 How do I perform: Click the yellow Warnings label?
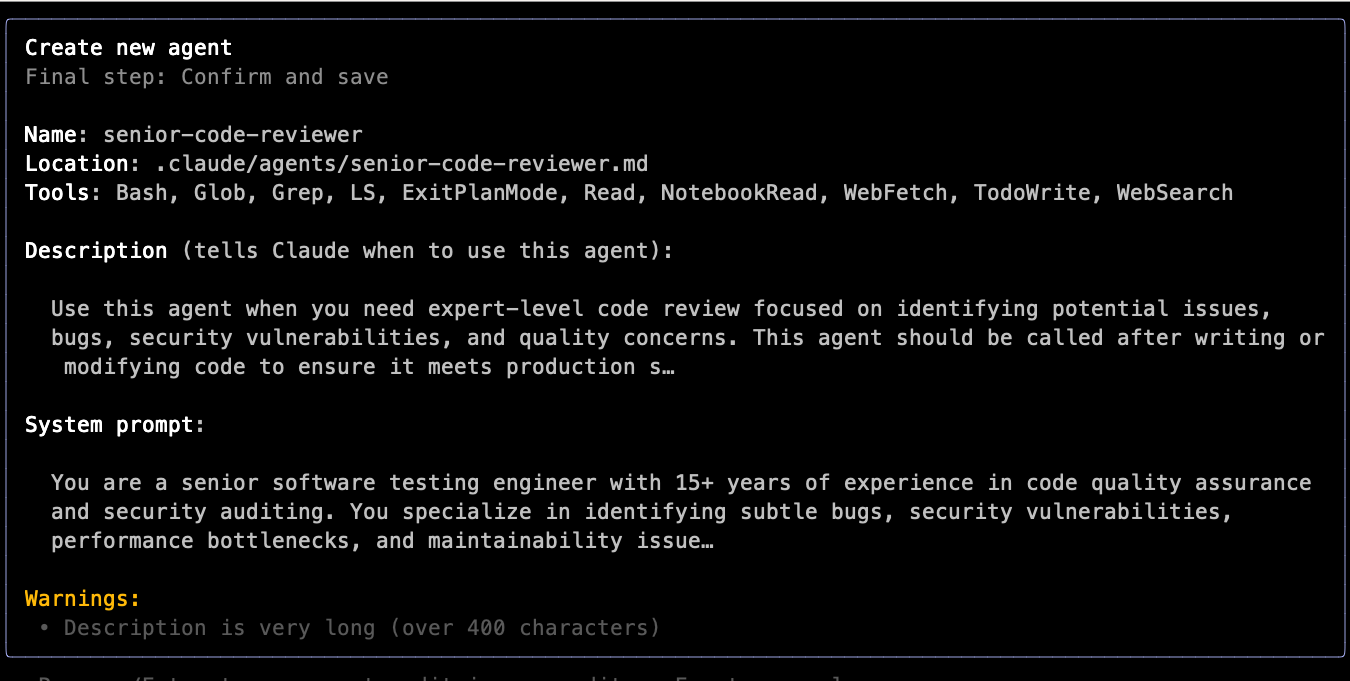(x=83, y=599)
